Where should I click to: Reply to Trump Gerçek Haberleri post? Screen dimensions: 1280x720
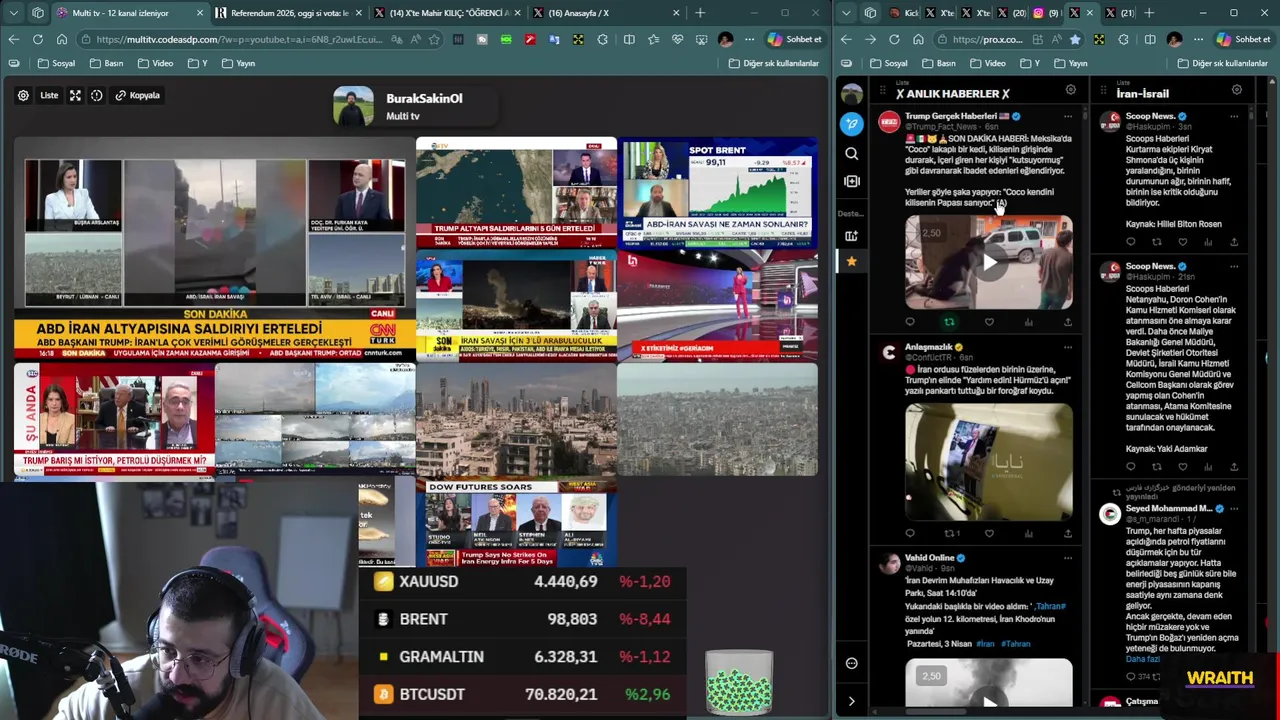tap(910, 322)
